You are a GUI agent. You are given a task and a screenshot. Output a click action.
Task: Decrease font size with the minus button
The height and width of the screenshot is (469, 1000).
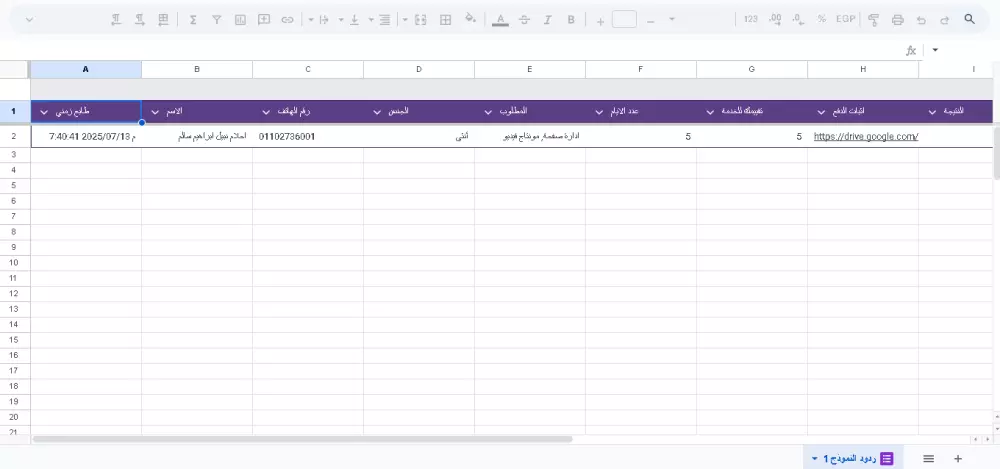click(651, 21)
